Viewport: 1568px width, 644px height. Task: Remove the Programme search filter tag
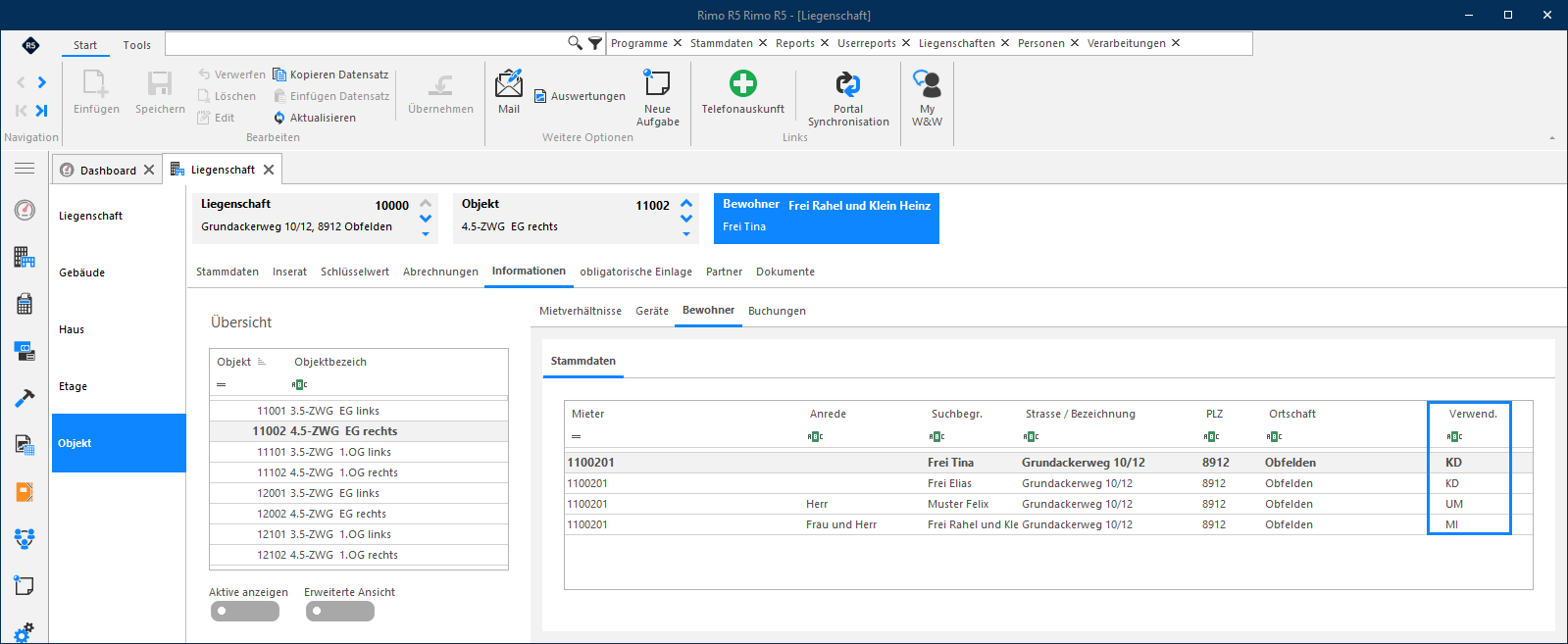[x=678, y=43]
